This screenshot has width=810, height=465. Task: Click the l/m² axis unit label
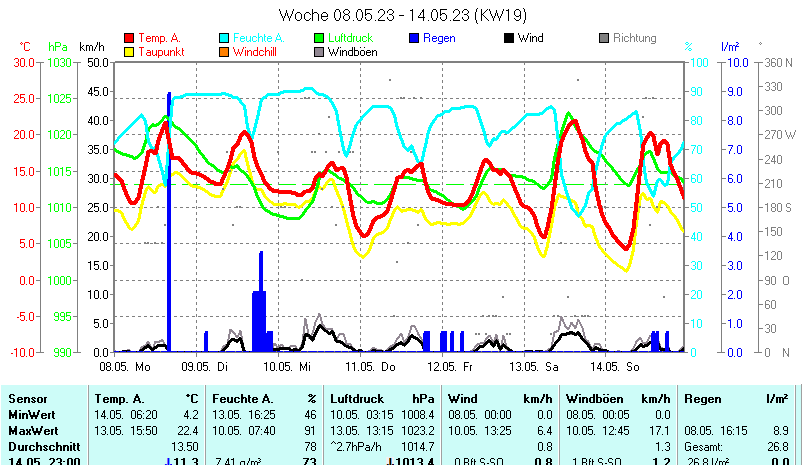tap(729, 47)
